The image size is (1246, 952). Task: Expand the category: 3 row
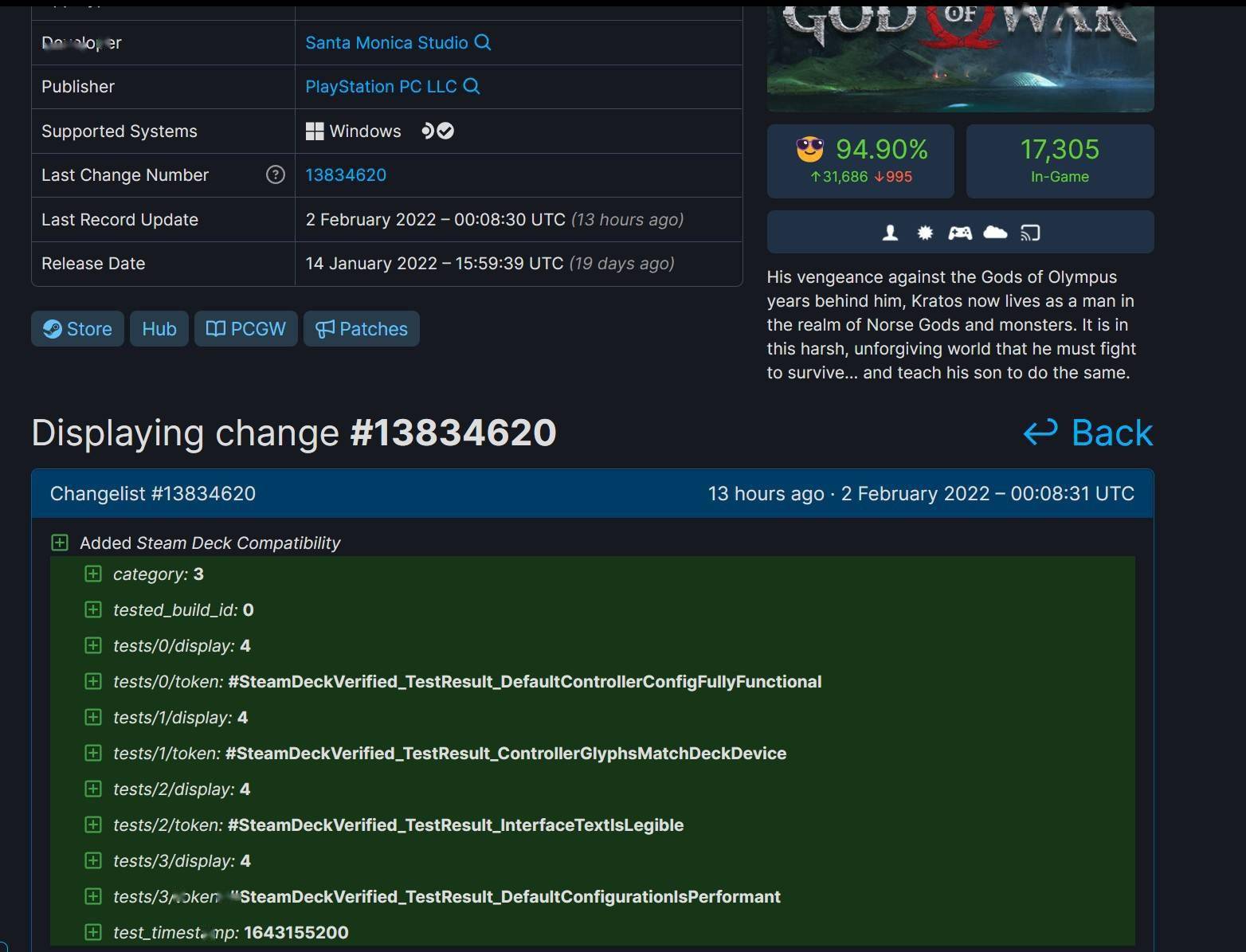[x=93, y=574]
